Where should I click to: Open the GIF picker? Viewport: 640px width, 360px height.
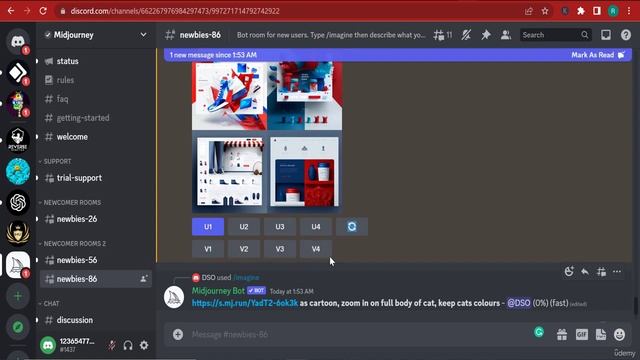pyautogui.click(x=582, y=335)
